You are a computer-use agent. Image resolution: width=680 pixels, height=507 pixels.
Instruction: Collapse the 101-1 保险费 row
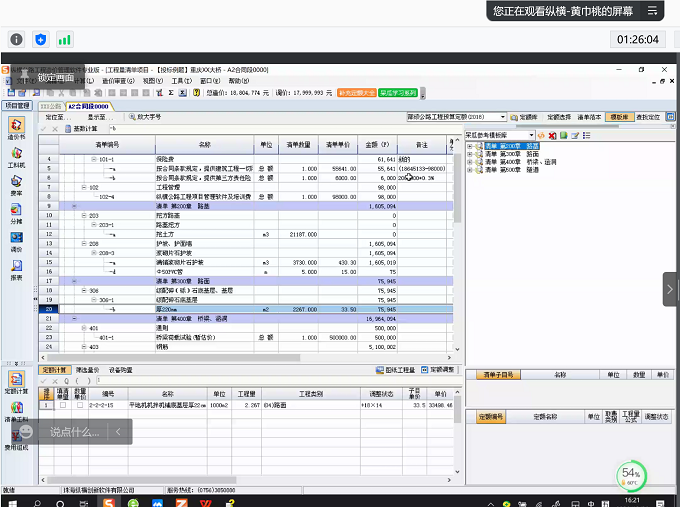pos(94,159)
